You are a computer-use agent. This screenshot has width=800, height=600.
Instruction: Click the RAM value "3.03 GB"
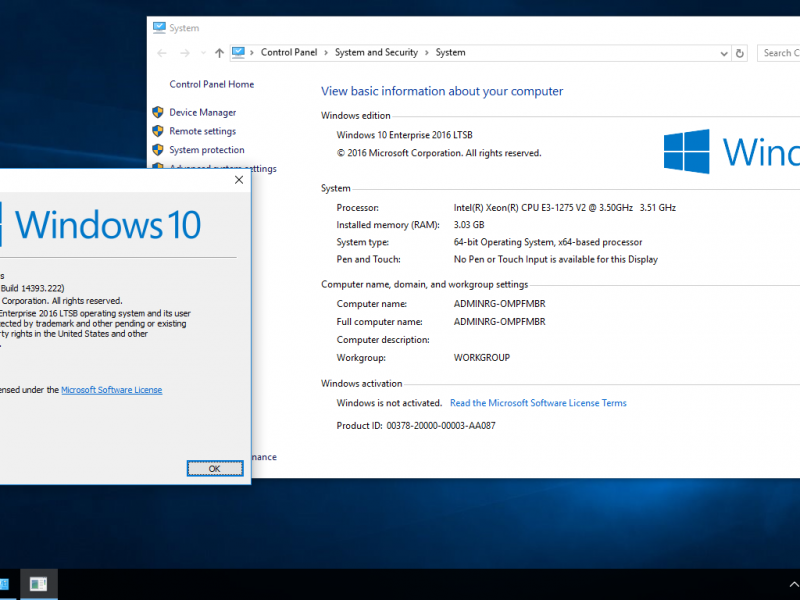click(x=469, y=224)
